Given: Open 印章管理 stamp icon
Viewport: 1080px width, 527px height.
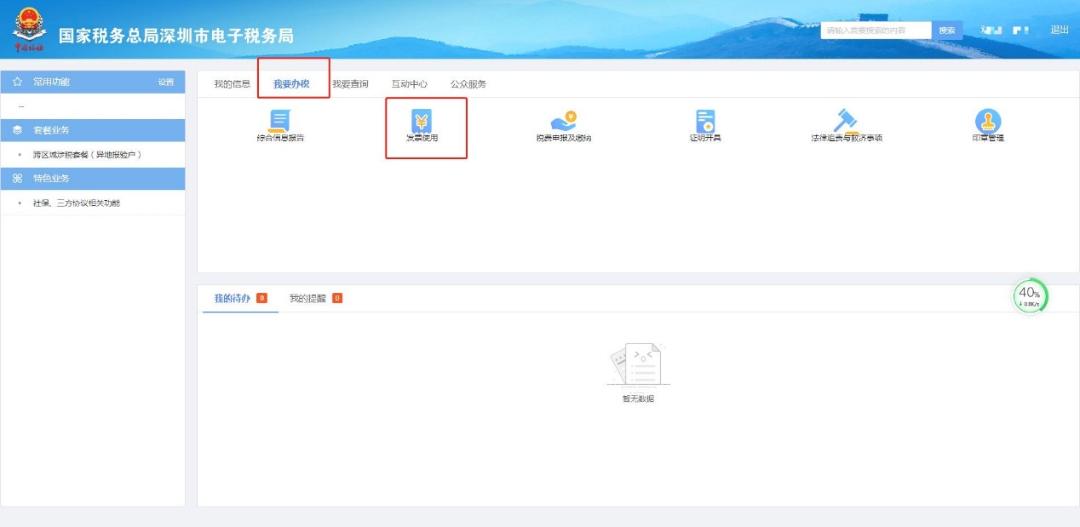Looking at the screenshot, I should (x=988, y=121).
